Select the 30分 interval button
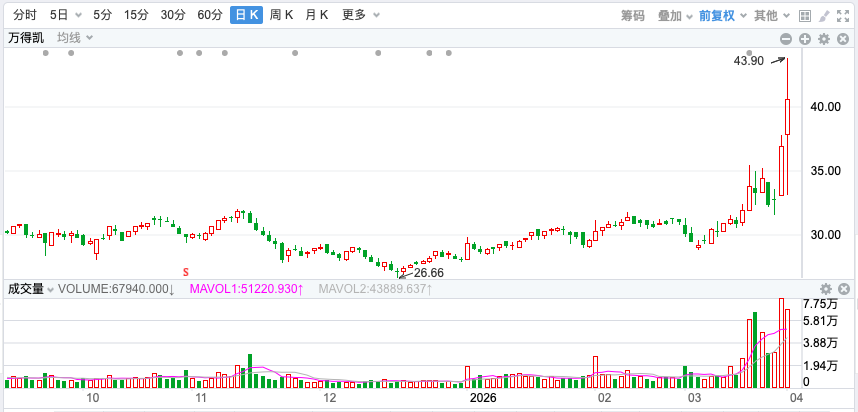The height and width of the screenshot is (412, 858). (173, 15)
